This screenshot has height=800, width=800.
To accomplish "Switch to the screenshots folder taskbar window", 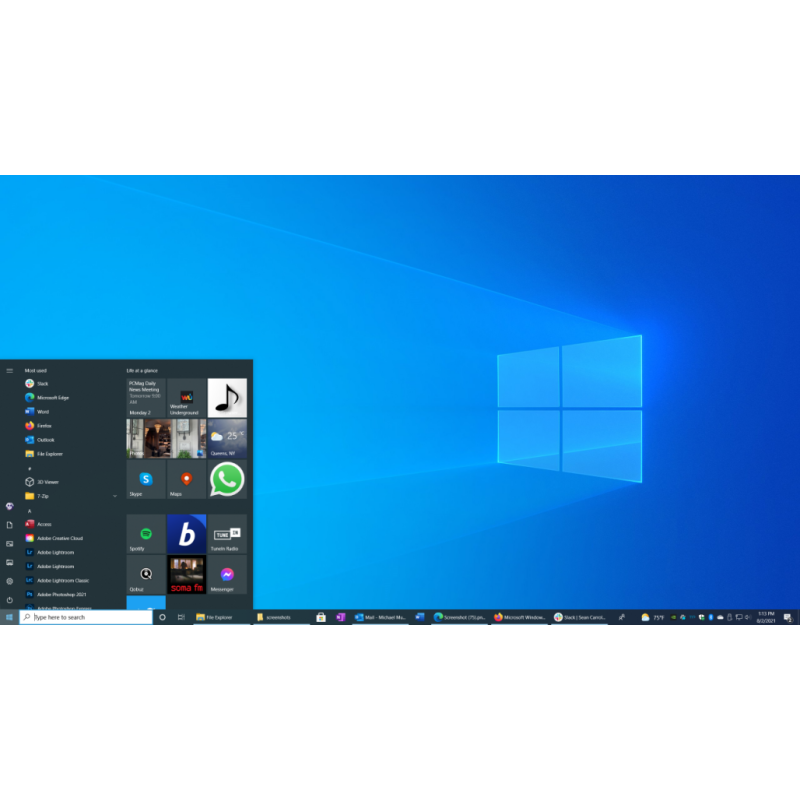I will click(275, 617).
